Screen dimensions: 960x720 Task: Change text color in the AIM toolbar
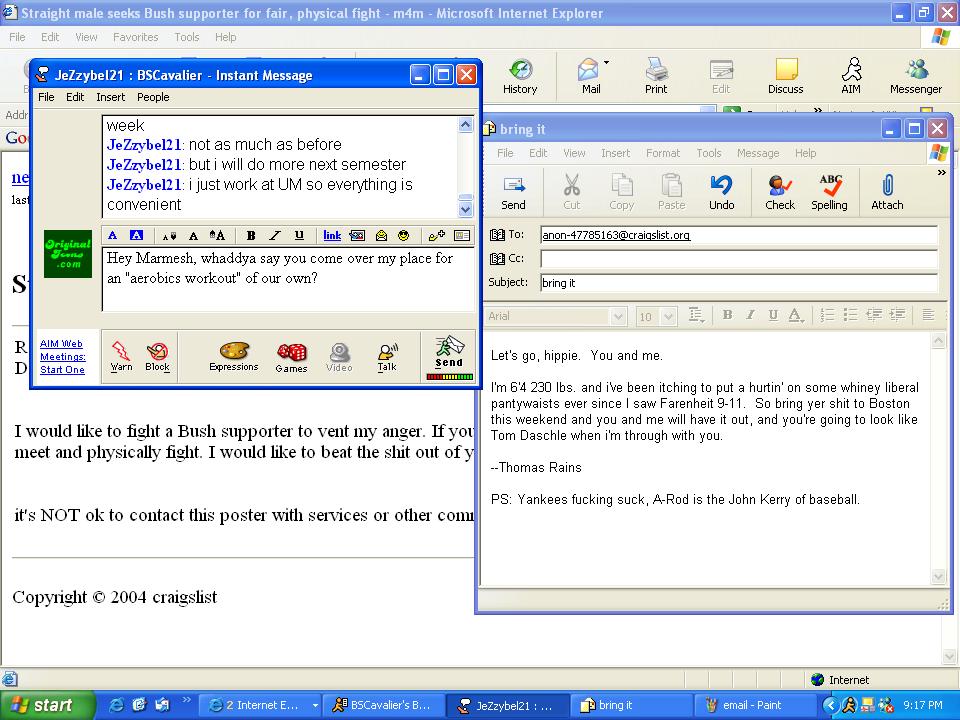tap(113, 236)
